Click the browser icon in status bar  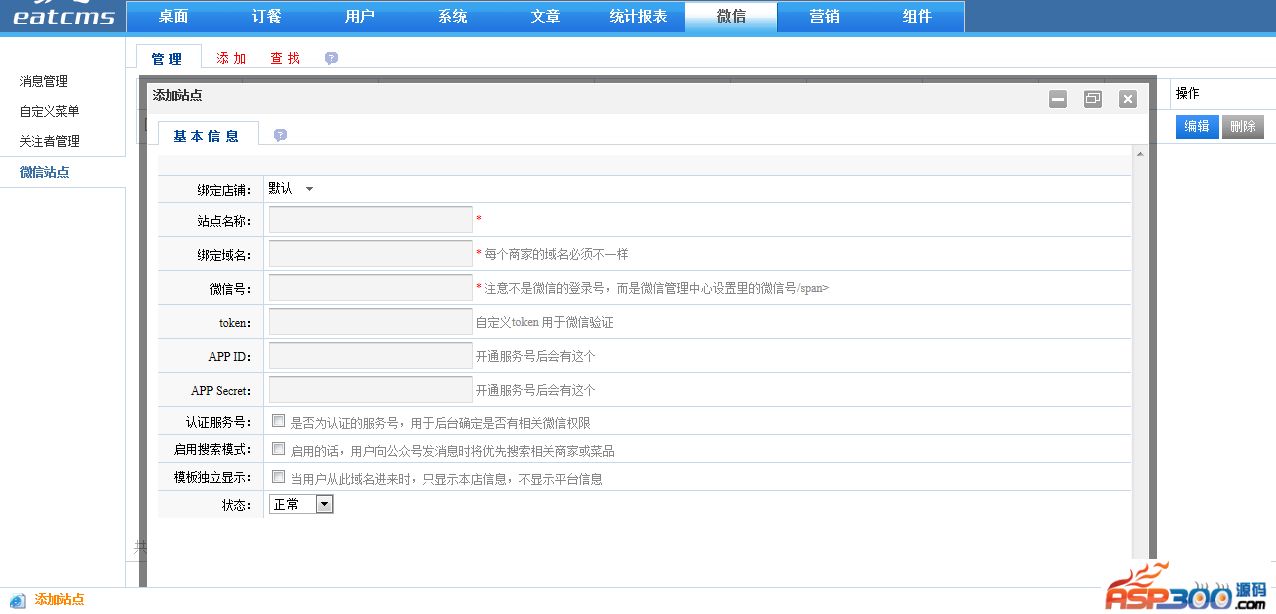point(17,600)
